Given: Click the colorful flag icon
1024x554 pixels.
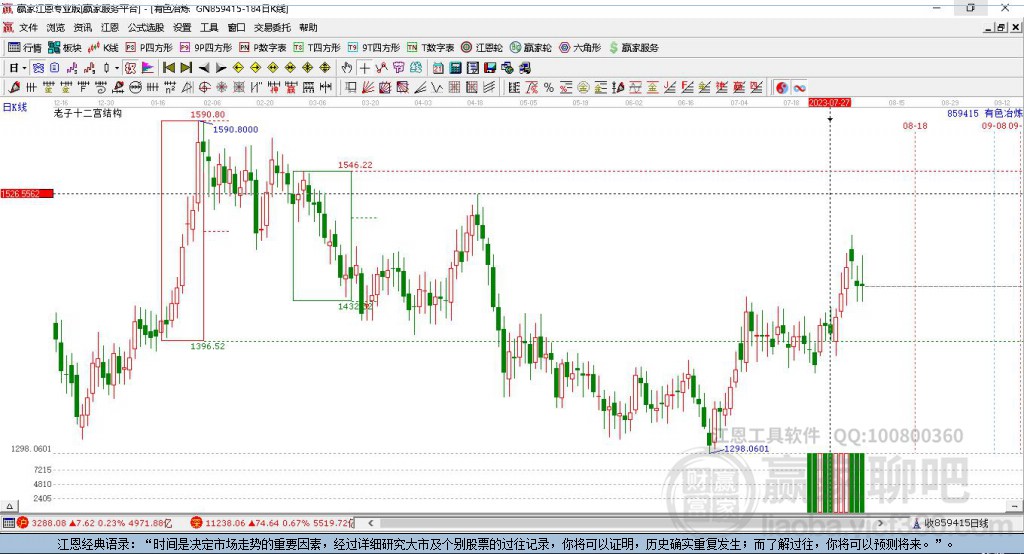Looking at the screenshot, I should pos(148,68).
